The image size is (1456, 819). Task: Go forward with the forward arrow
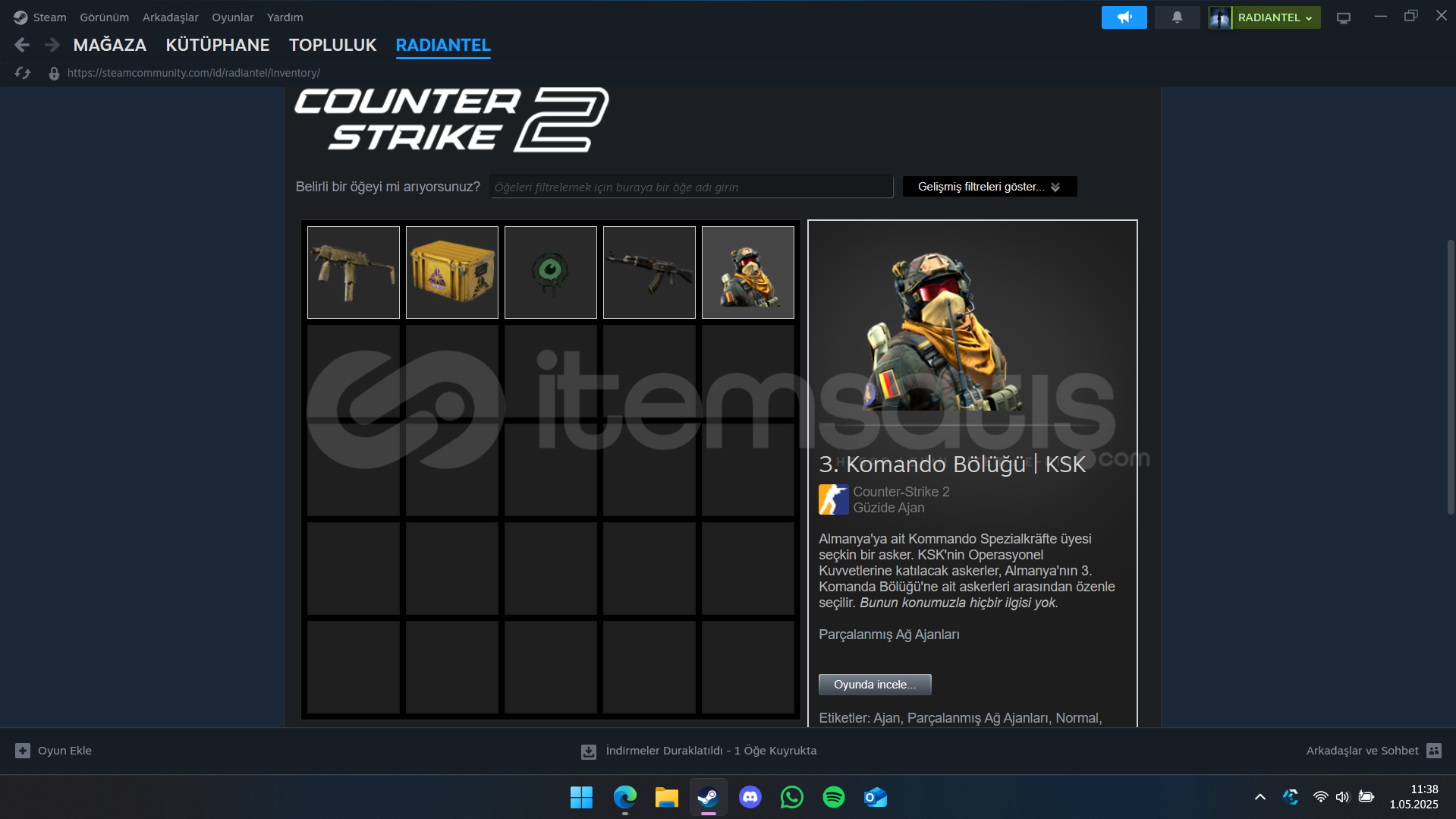point(52,45)
